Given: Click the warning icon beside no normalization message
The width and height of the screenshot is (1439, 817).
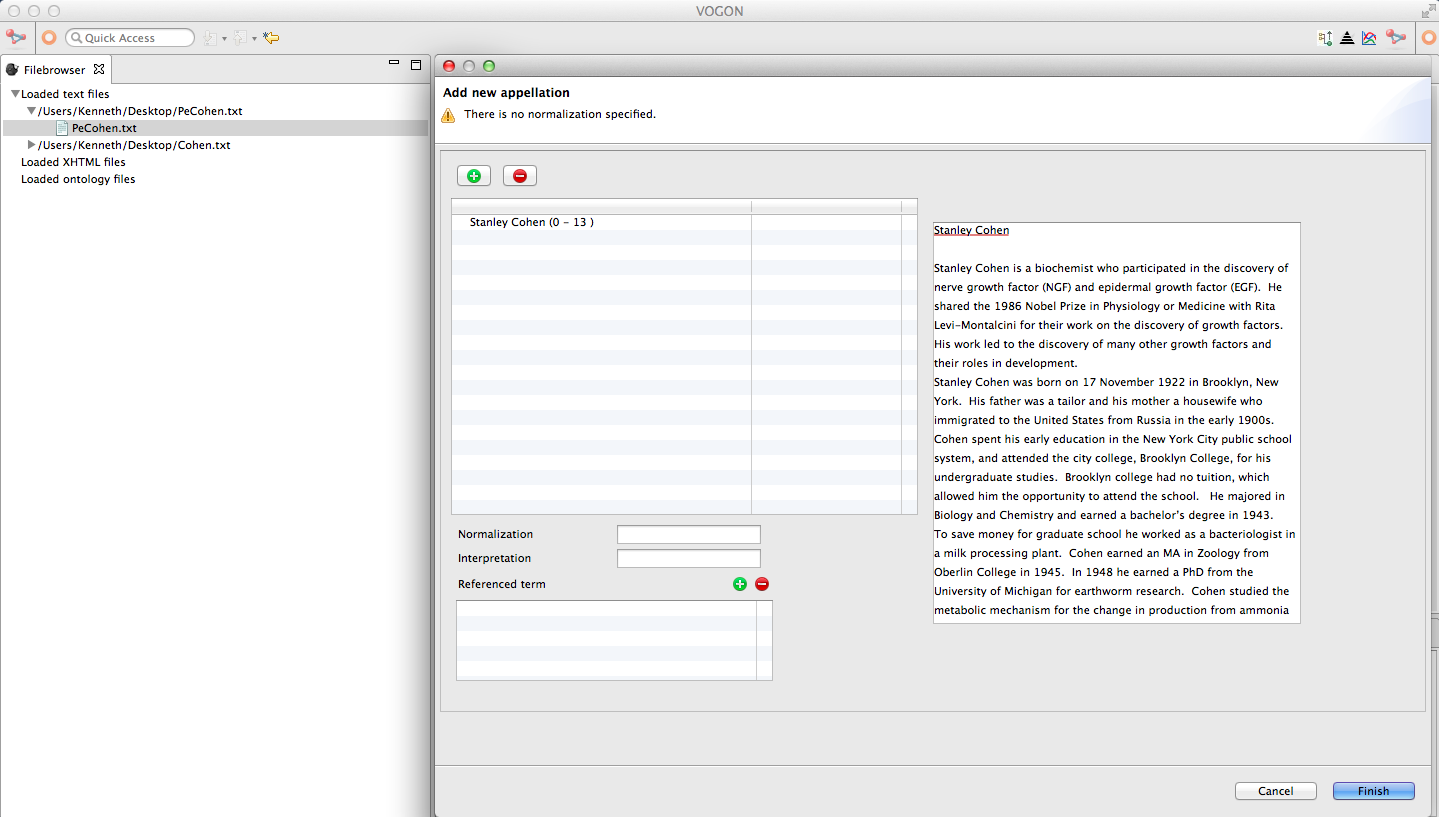Looking at the screenshot, I should point(449,115).
